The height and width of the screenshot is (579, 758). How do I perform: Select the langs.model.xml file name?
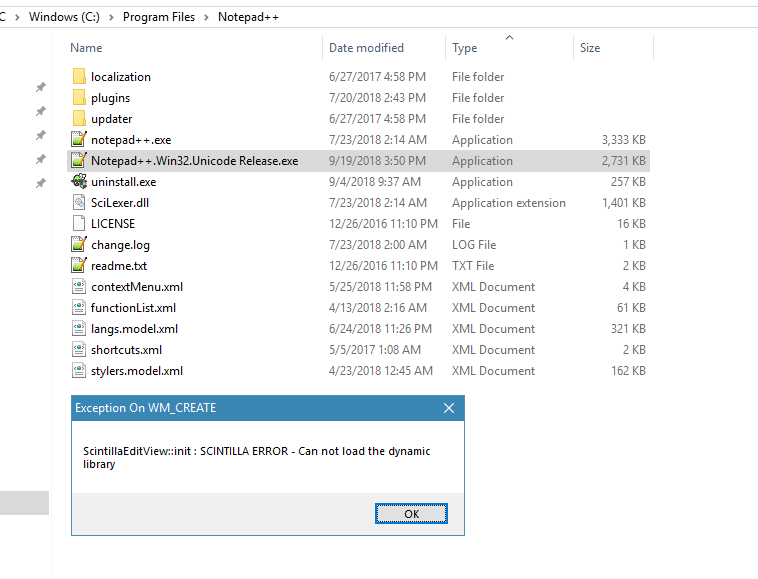(x=134, y=329)
